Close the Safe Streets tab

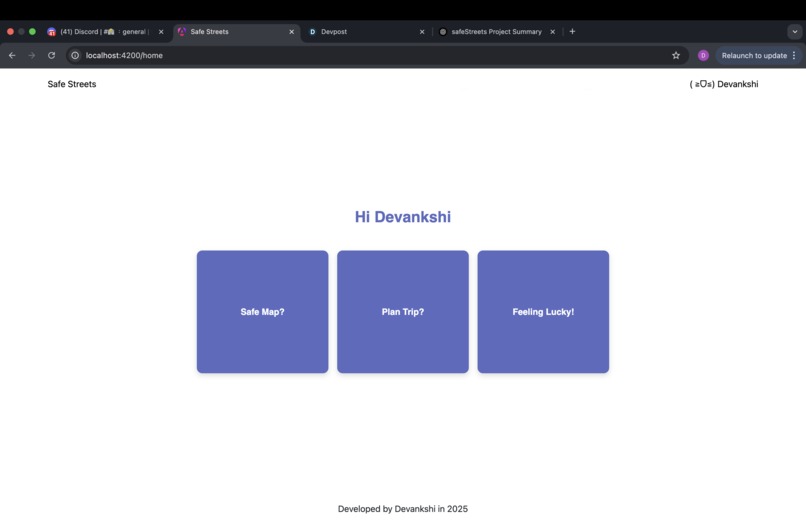pos(291,32)
